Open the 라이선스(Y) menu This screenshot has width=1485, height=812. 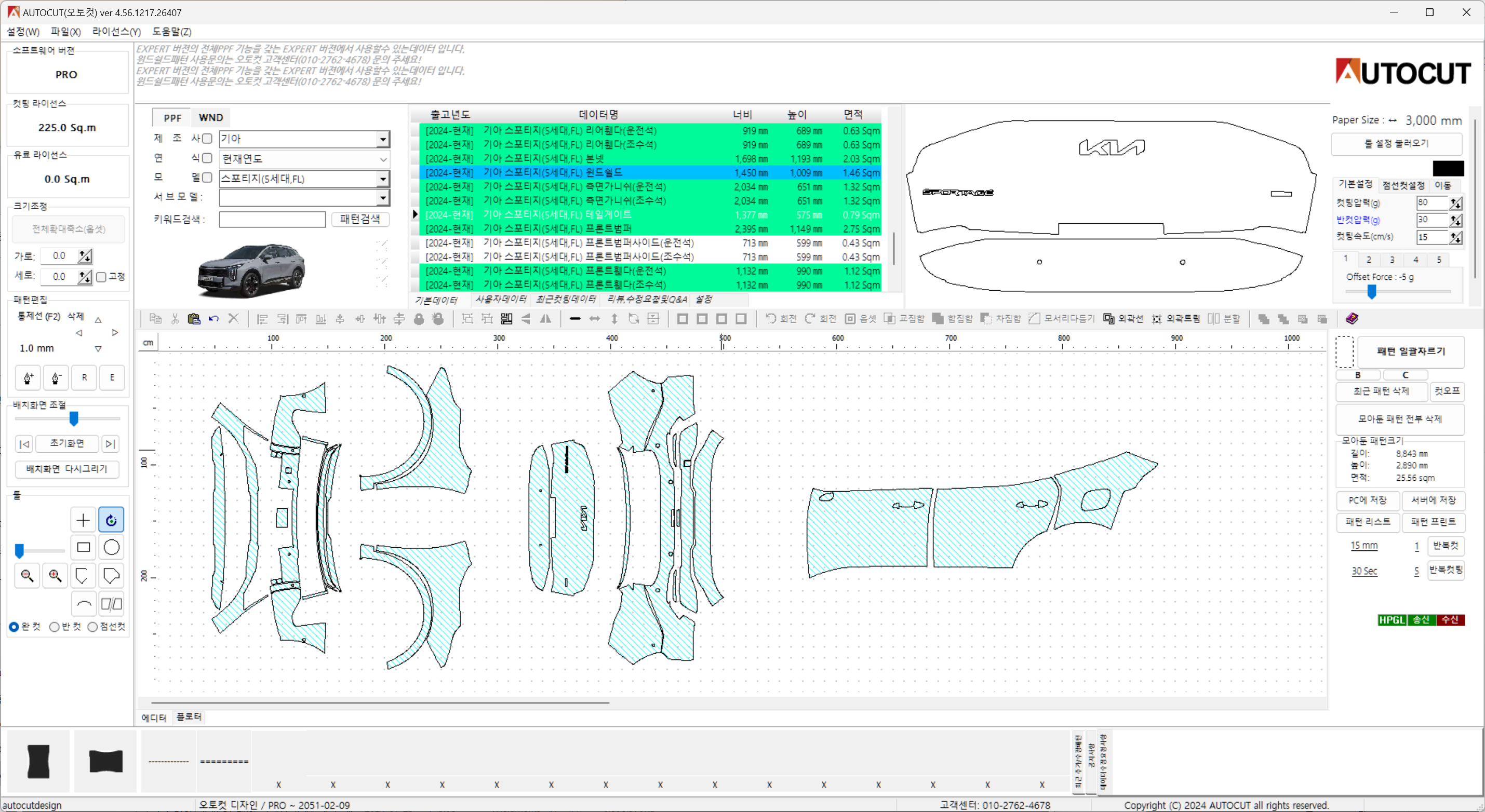click(x=116, y=32)
